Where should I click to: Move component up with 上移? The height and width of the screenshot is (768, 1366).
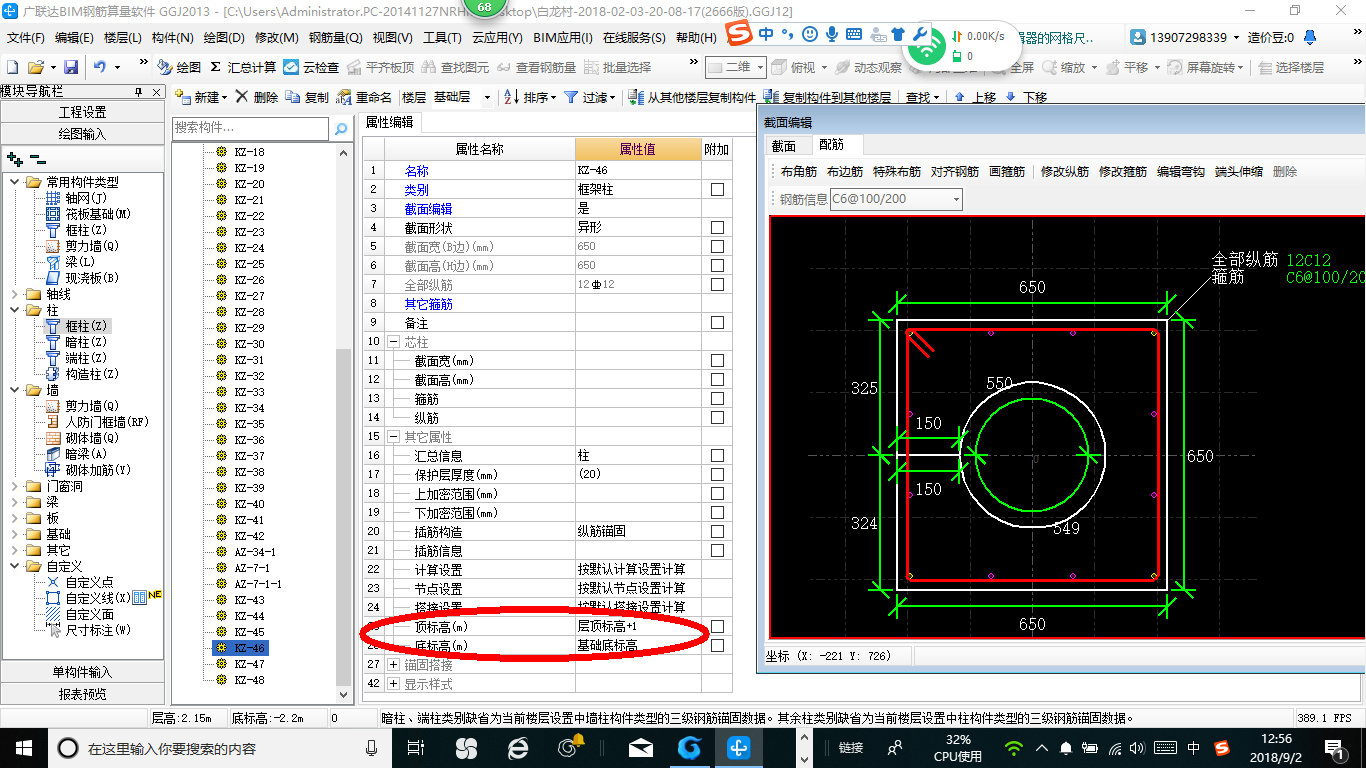(975, 97)
